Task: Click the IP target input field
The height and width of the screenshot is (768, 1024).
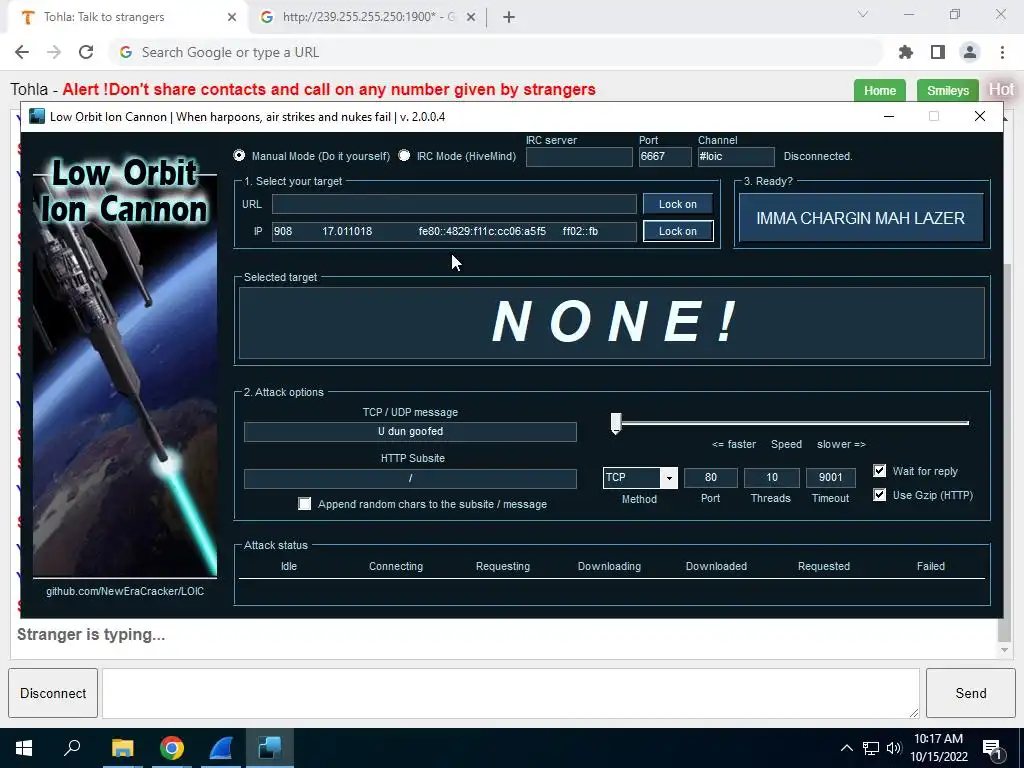Action: [x=454, y=231]
